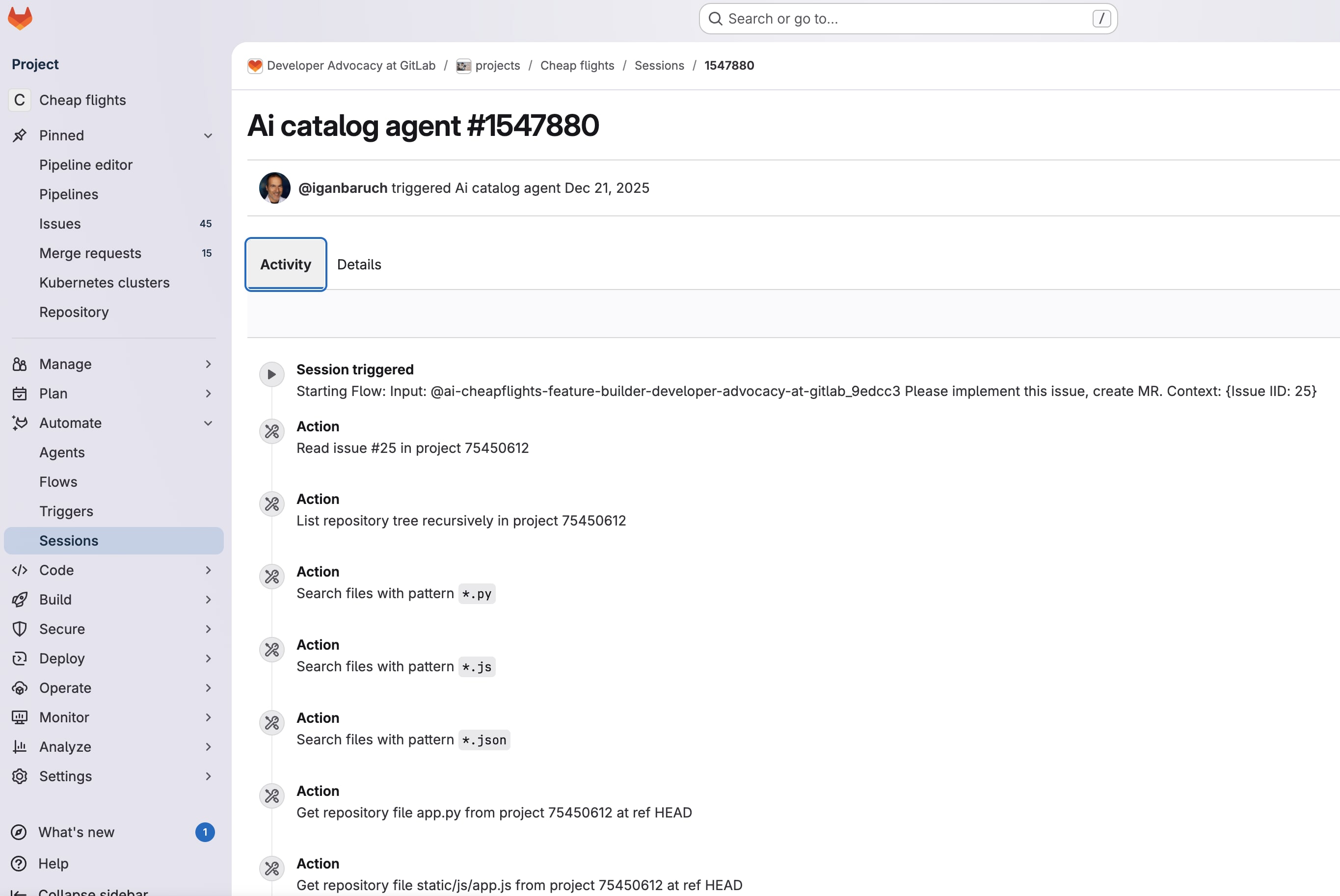Click the GitLab fox logo
1340x896 pixels.
pos(20,18)
